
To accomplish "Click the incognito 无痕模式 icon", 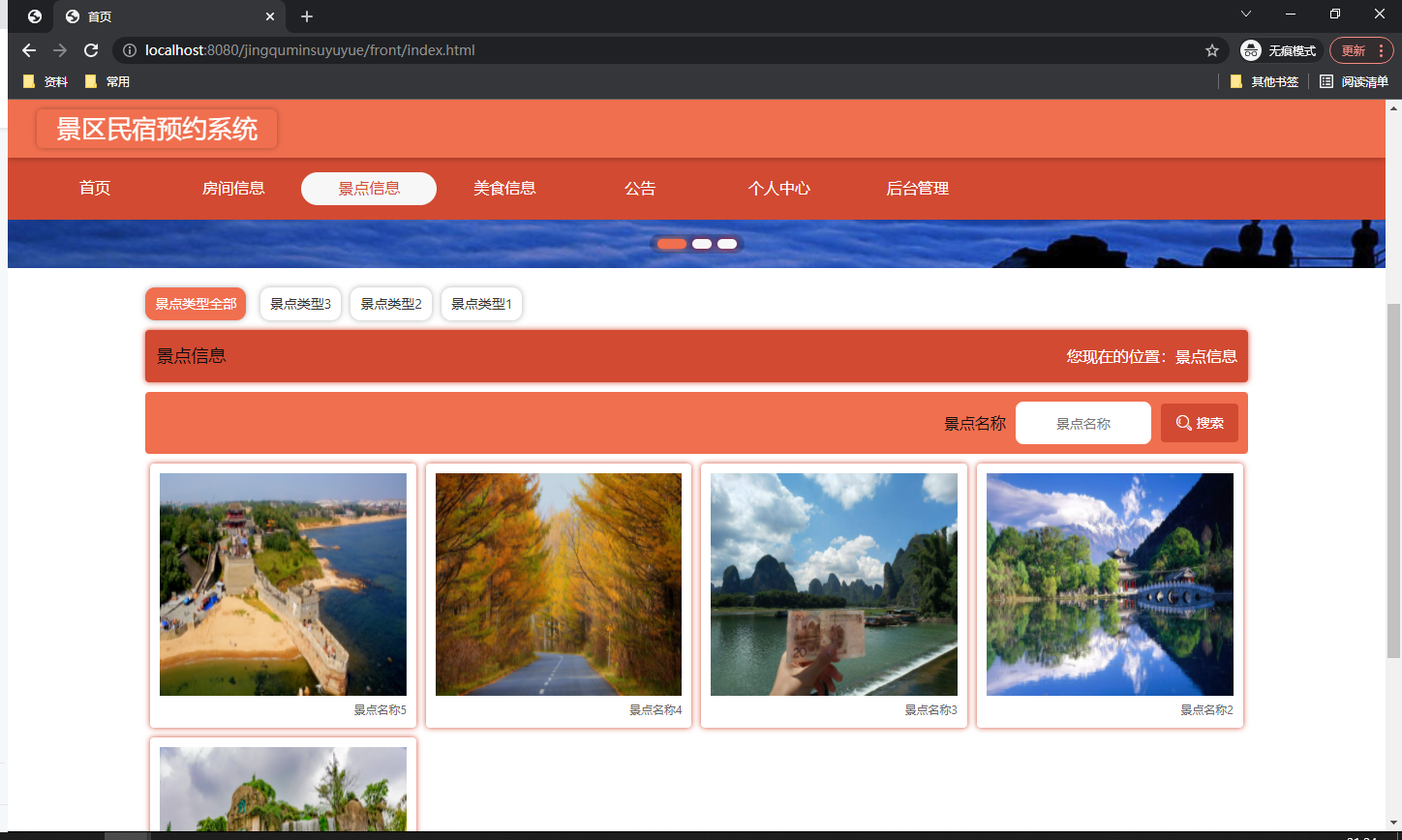I will (1251, 50).
